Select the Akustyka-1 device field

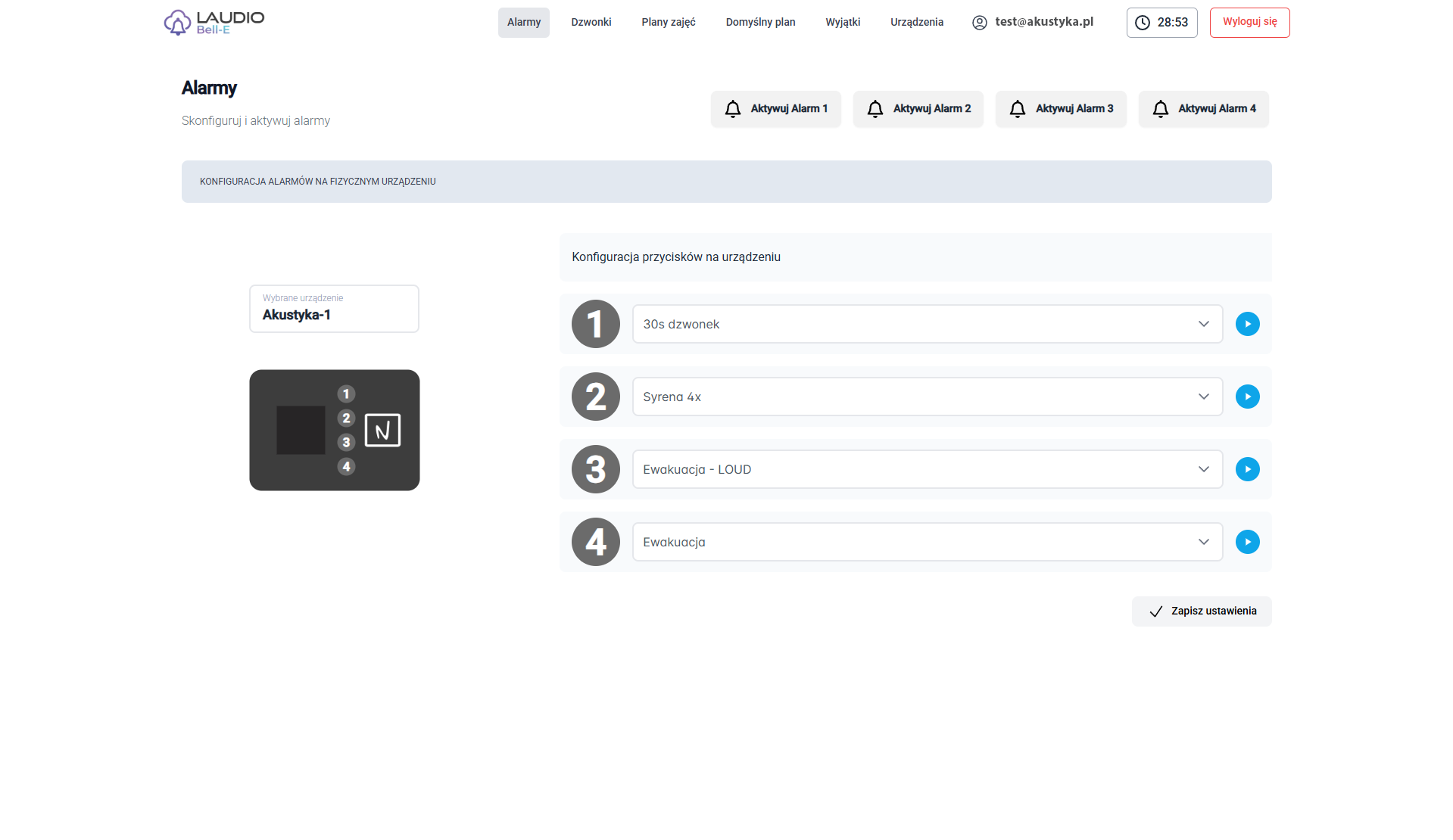point(334,309)
